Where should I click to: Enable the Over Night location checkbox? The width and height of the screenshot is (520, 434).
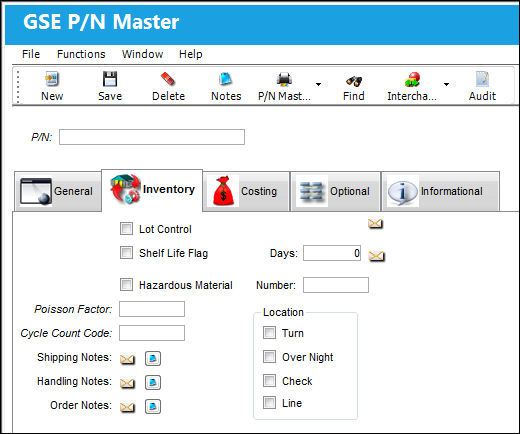(x=269, y=357)
